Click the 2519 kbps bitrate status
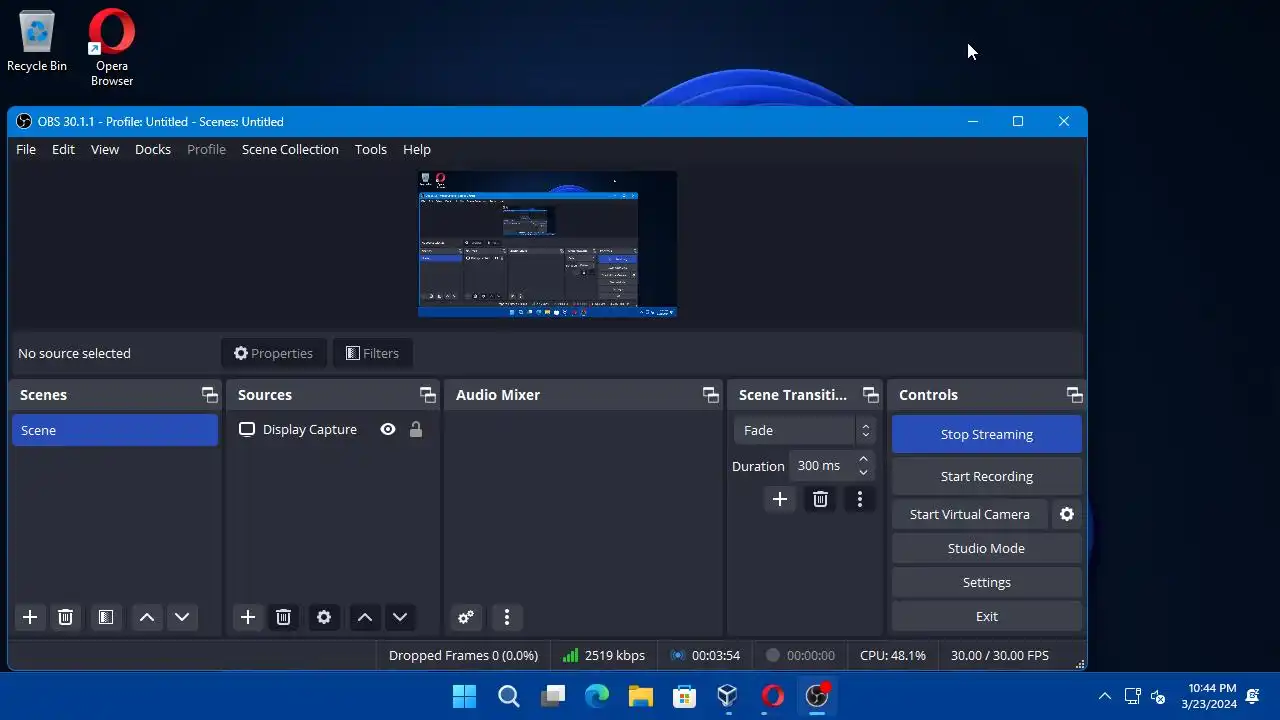This screenshot has width=1280, height=720. click(604, 655)
